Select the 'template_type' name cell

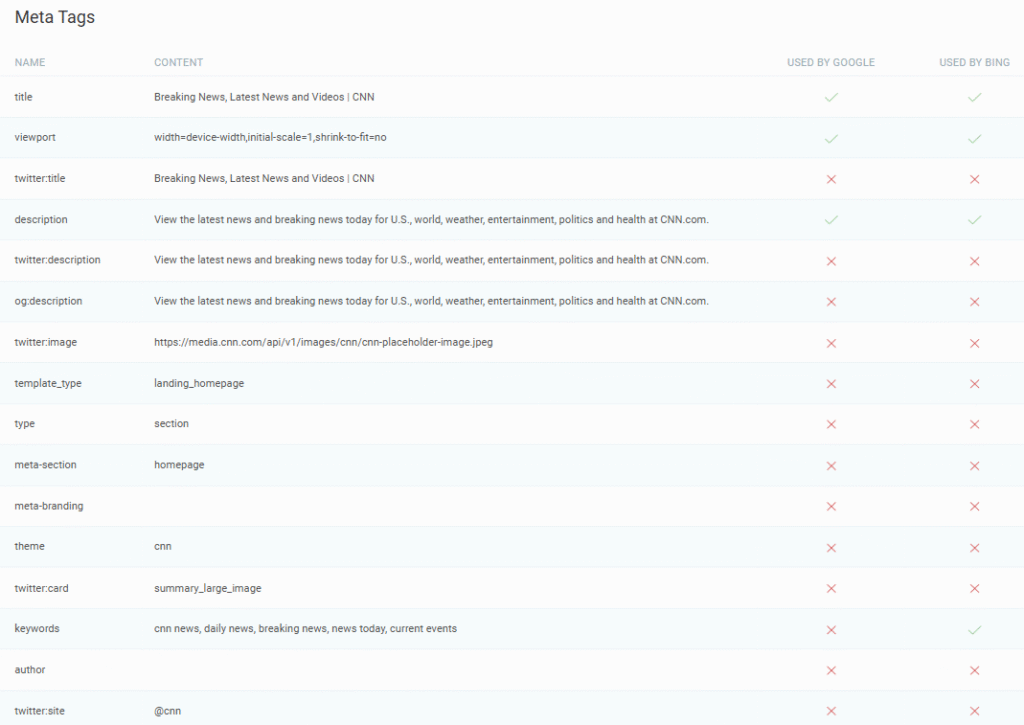pyautogui.click(x=48, y=383)
